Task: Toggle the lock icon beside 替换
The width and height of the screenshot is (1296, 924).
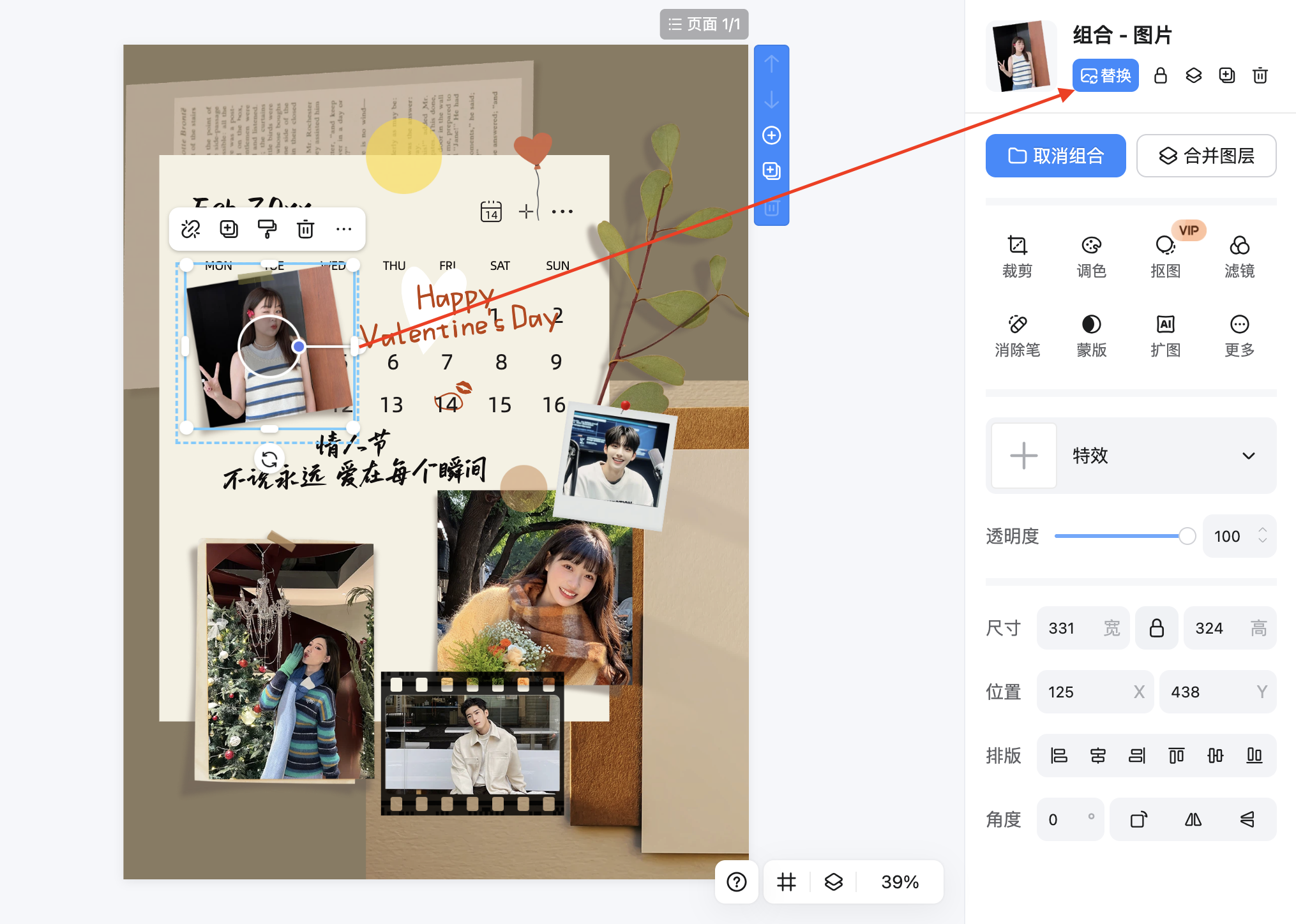Action: (x=1161, y=76)
